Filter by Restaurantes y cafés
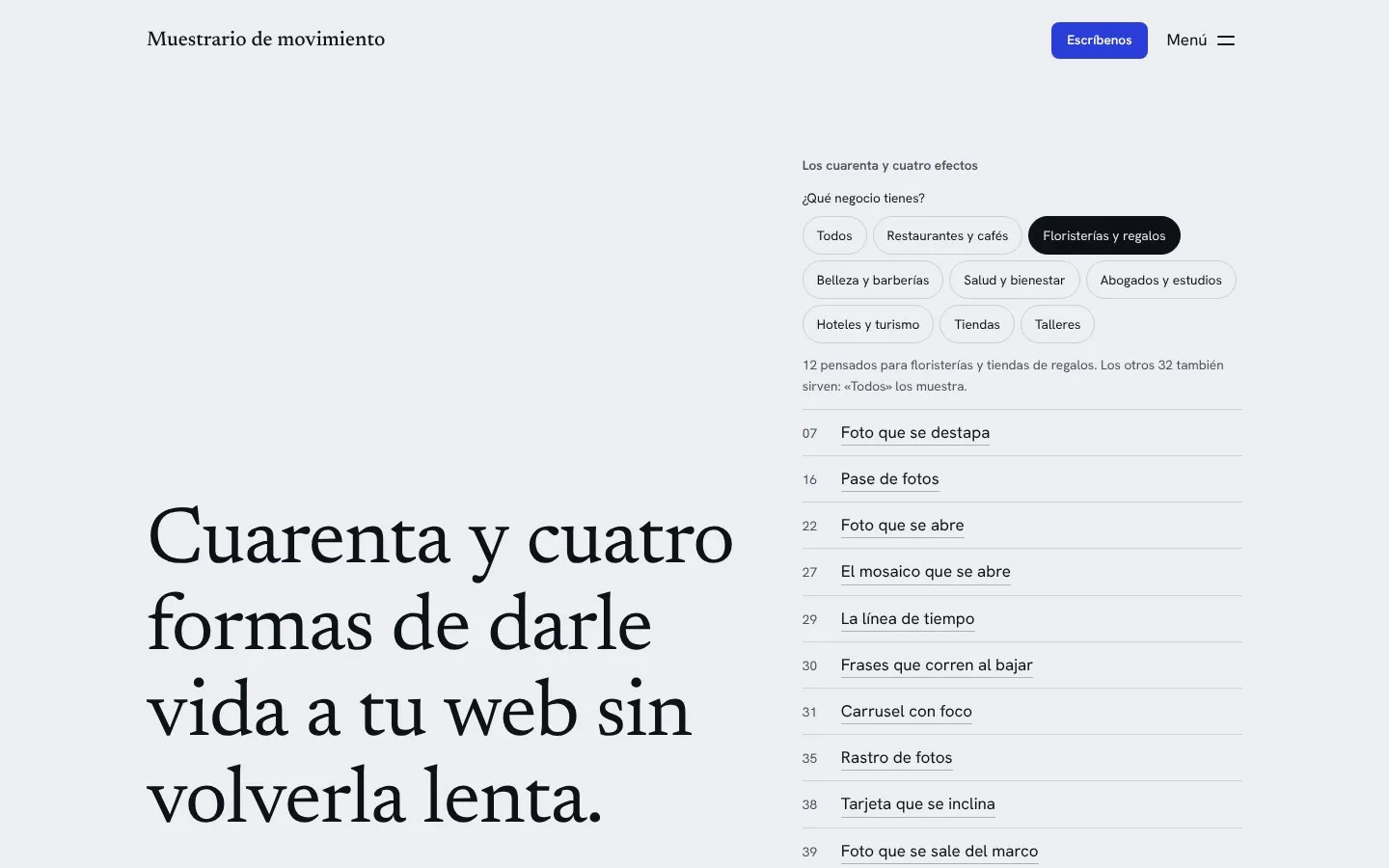 [947, 235]
